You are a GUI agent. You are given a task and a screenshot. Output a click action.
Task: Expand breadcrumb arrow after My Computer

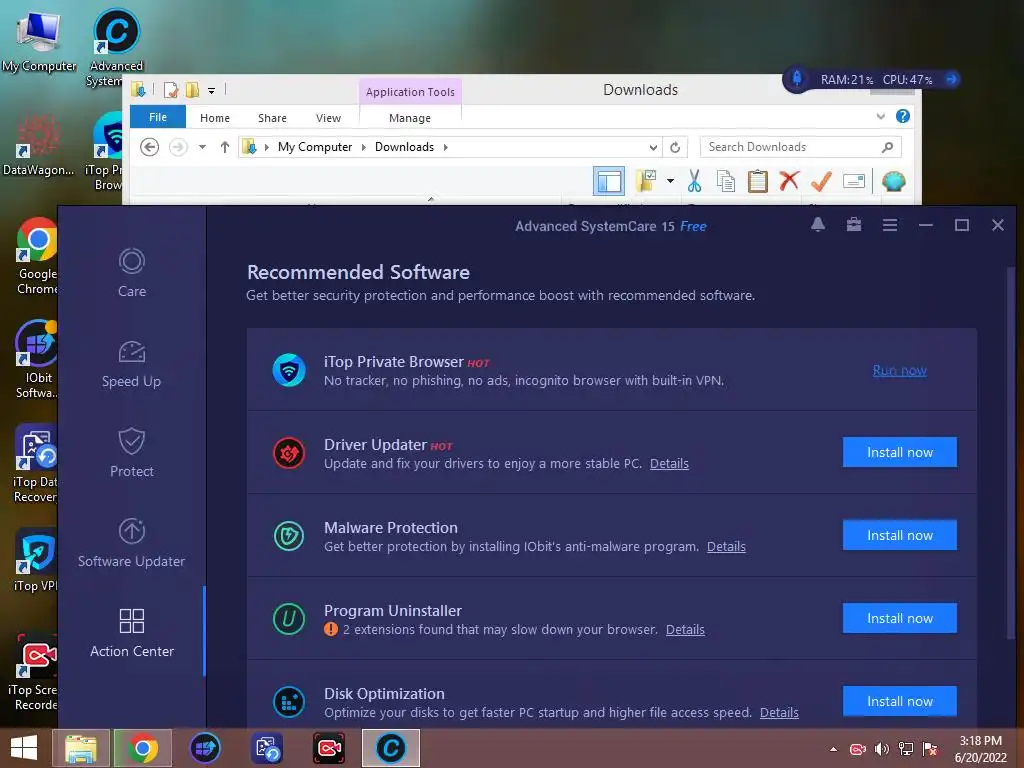coord(364,147)
